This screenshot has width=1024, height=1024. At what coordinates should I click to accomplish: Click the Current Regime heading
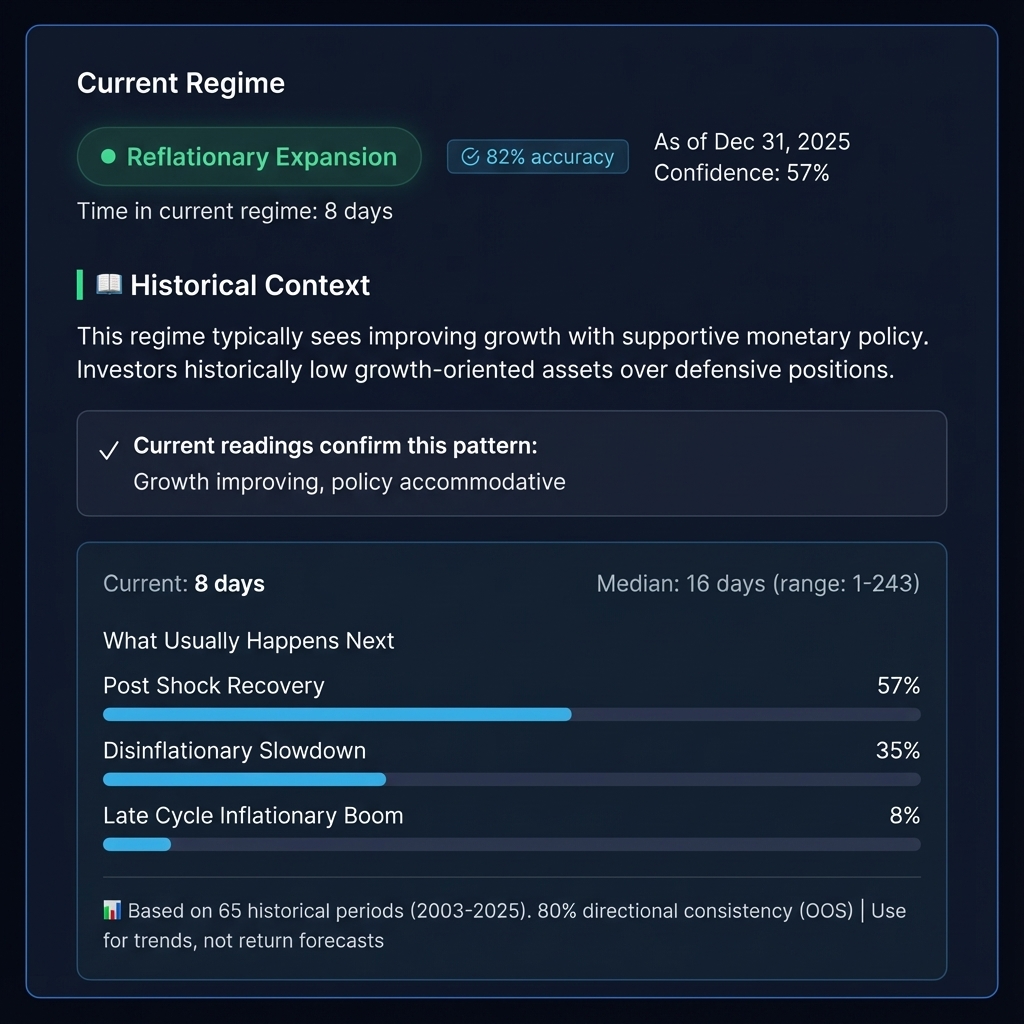coord(181,84)
